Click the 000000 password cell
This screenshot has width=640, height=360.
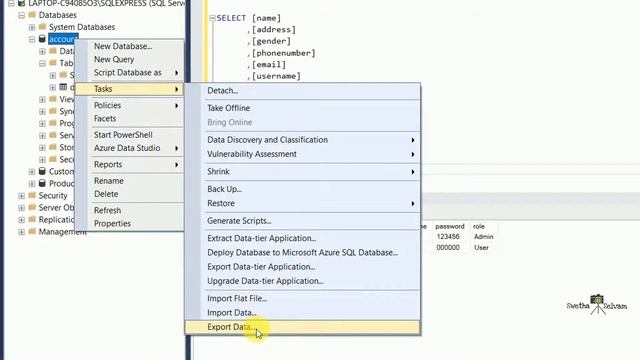pyautogui.click(x=448, y=248)
